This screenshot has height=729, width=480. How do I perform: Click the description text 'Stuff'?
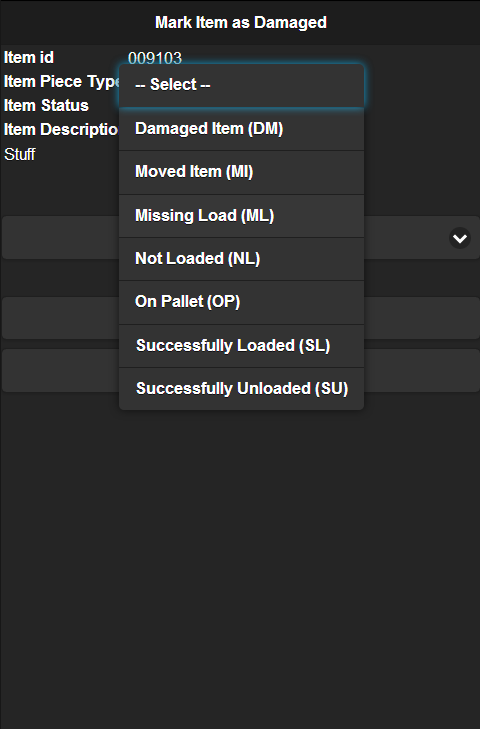coord(20,154)
